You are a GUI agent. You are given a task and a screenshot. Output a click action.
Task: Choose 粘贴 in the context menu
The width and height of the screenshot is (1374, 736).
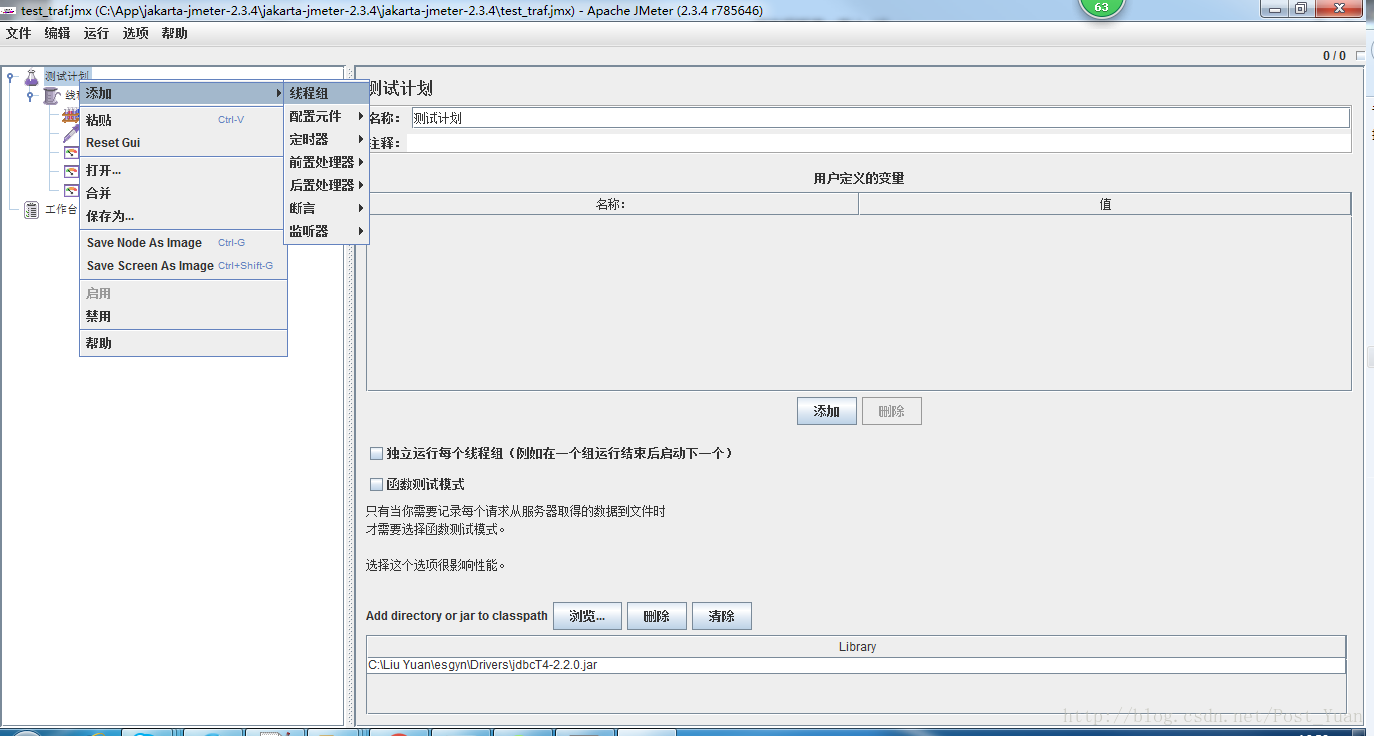point(183,120)
